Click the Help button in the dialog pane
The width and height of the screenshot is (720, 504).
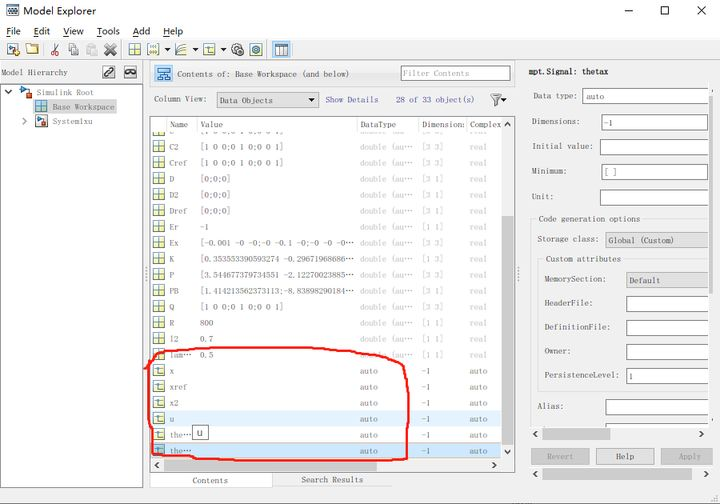click(x=625, y=456)
